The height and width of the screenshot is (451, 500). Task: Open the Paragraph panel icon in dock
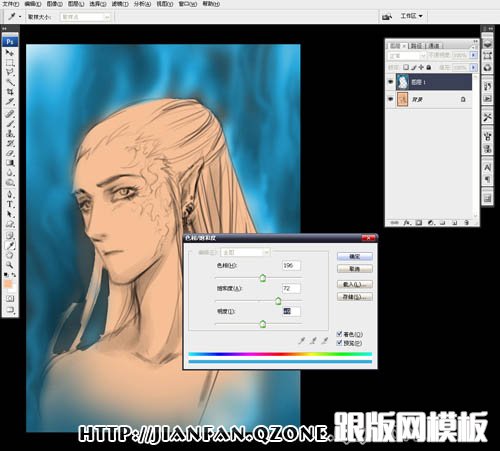pyautogui.click(x=487, y=180)
